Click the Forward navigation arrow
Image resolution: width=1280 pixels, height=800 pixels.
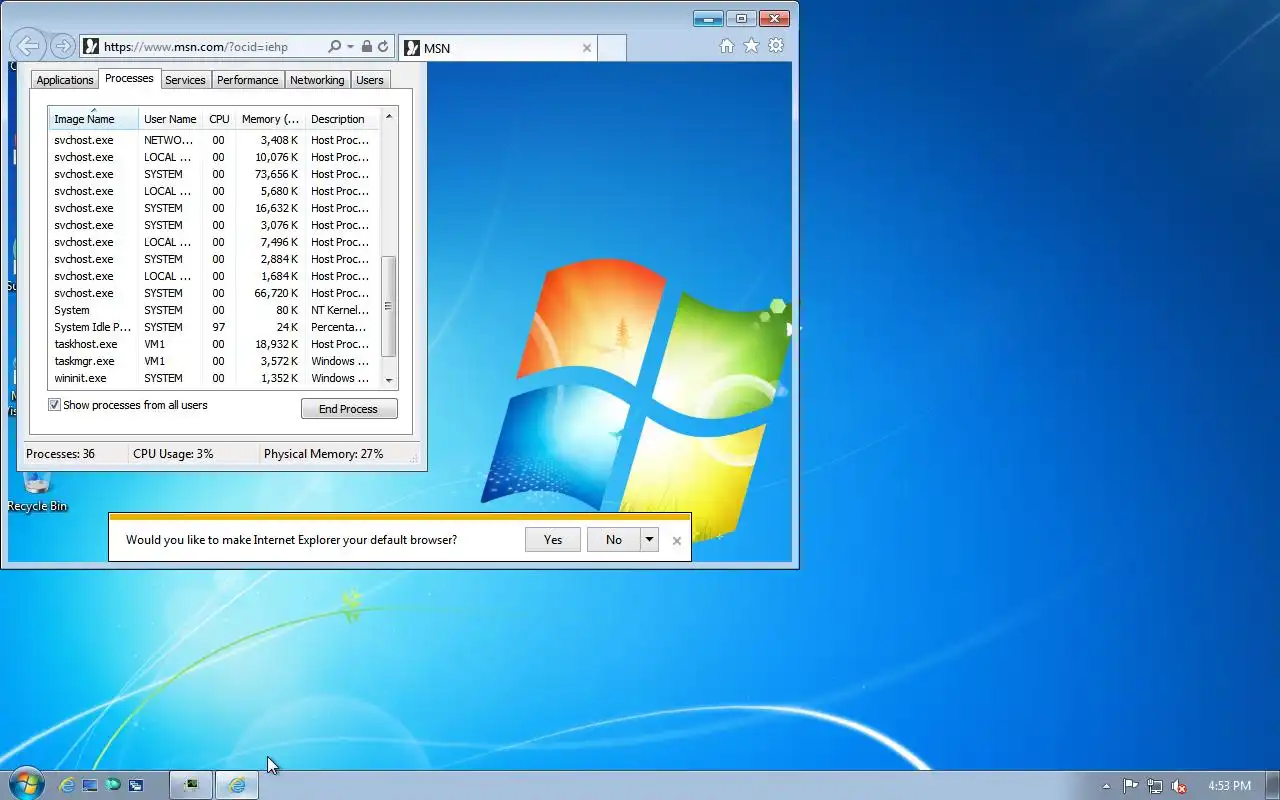point(62,46)
